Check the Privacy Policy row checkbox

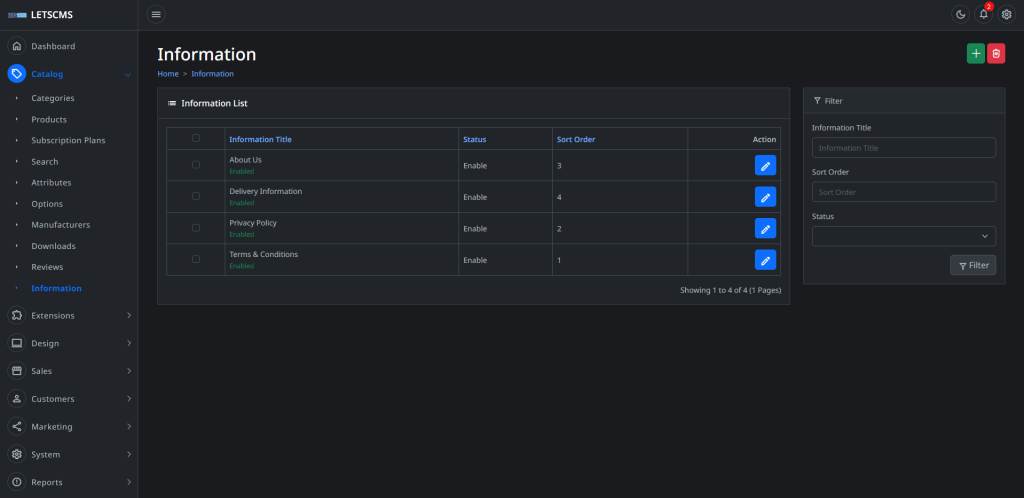(x=196, y=228)
